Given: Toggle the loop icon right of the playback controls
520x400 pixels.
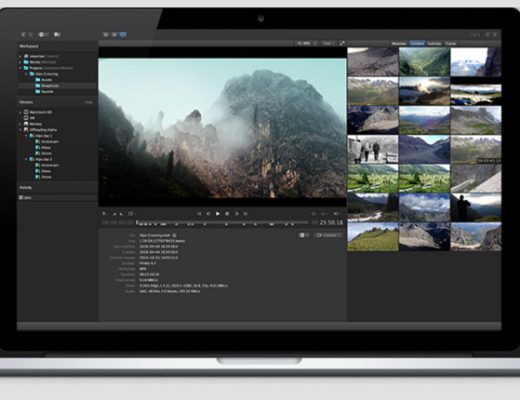Looking at the screenshot, I should (313, 214).
